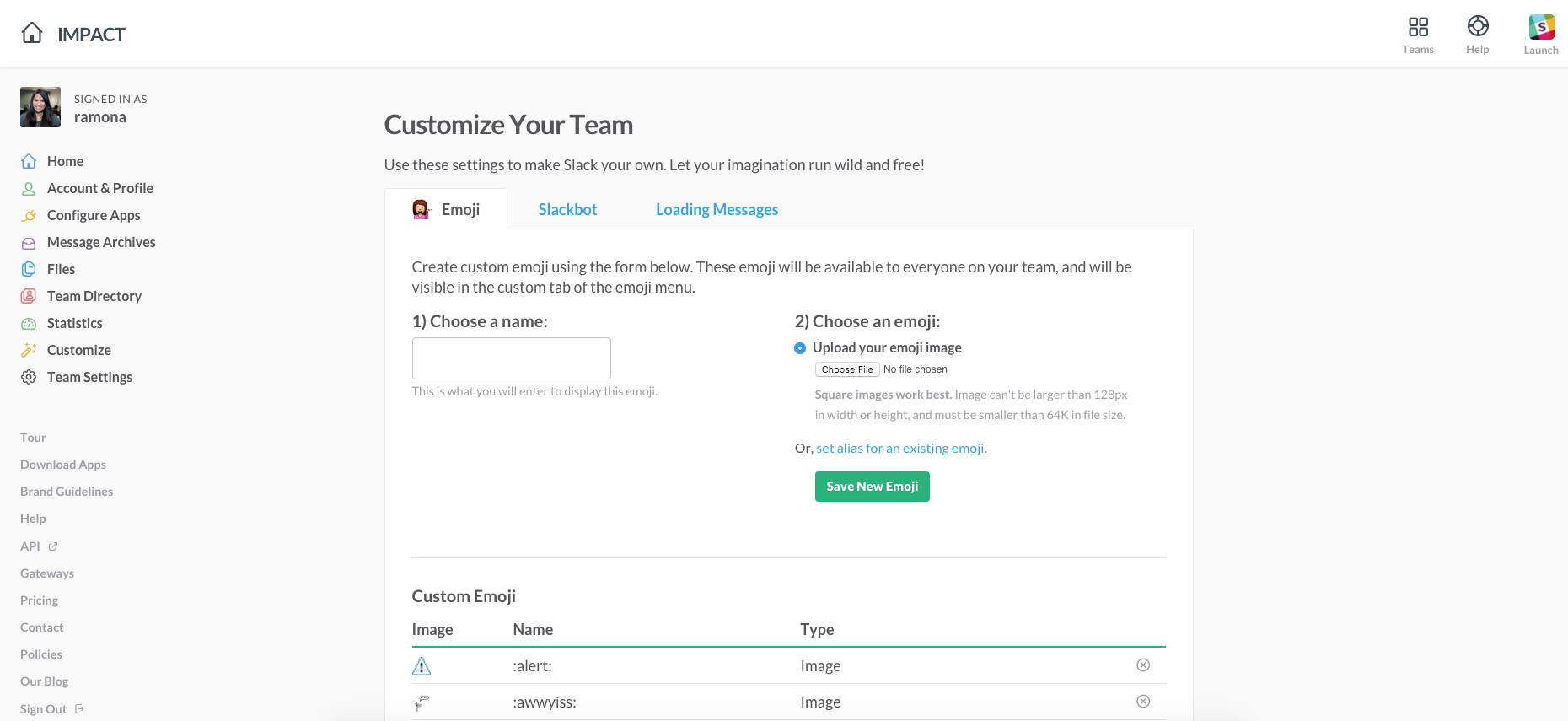Viewport: 1568px width, 721px height.
Task: Click set alias for an existing emoji link
Action: tap(899, 449)
